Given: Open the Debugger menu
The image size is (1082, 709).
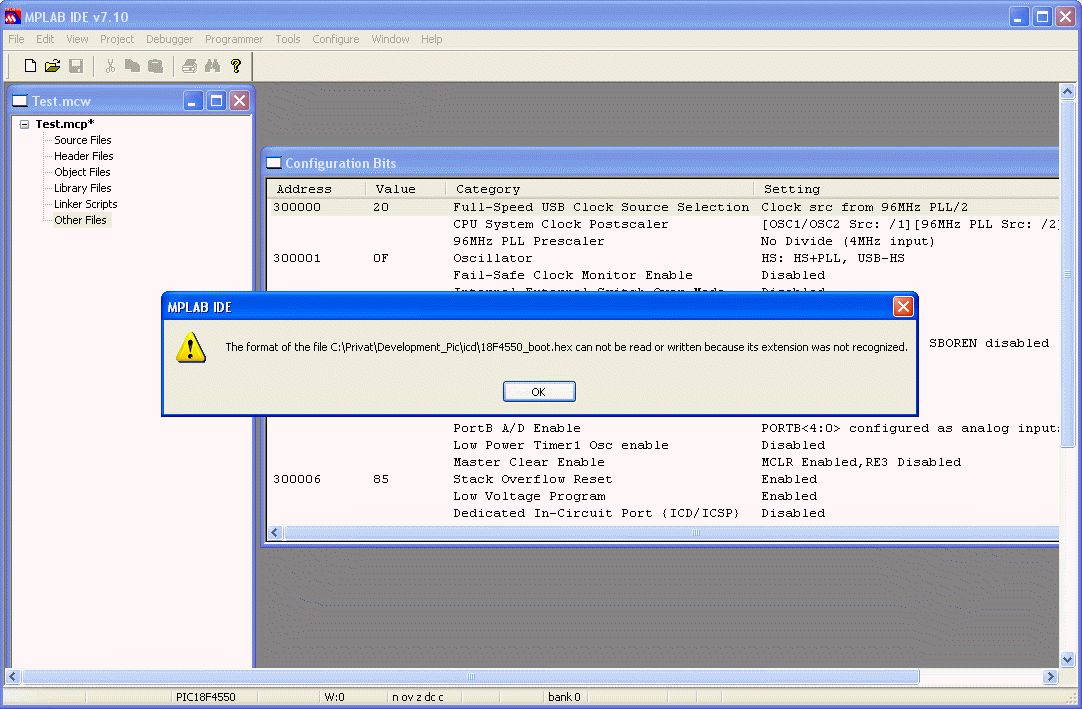Looking at the screenshot, I should (169, 39).
